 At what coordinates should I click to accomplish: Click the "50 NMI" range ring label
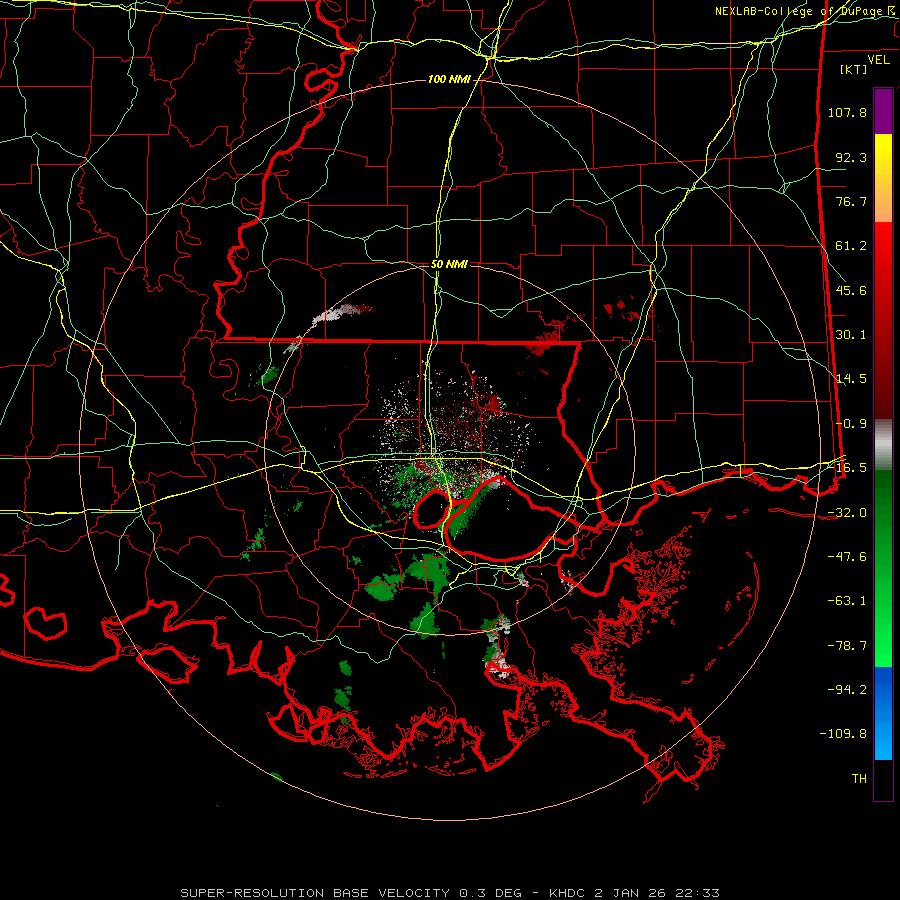[x=449, y=264]
